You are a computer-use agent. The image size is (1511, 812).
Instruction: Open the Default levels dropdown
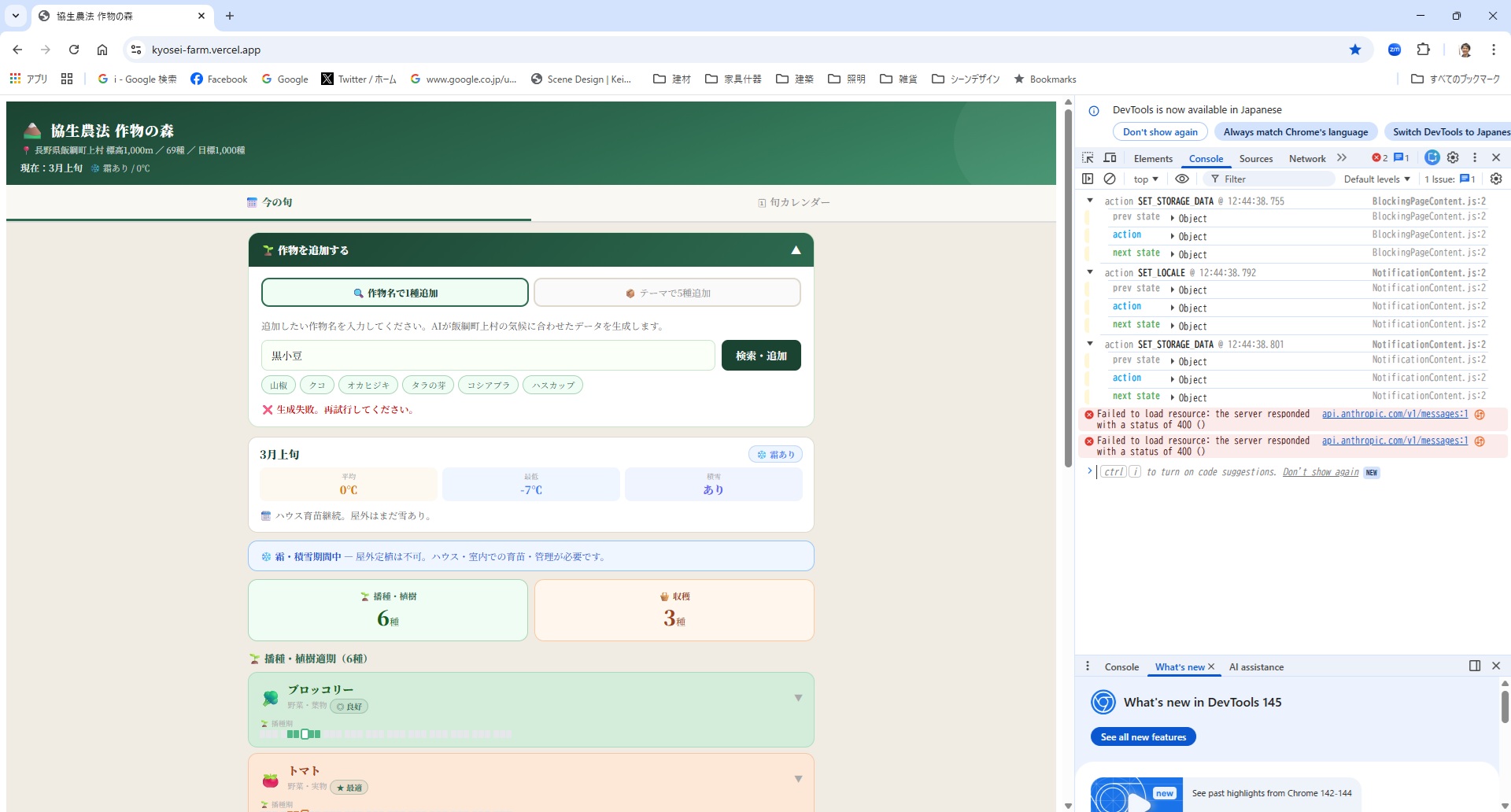pos(1376,179)
